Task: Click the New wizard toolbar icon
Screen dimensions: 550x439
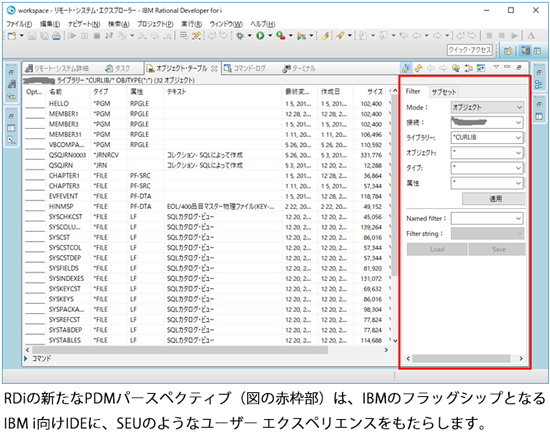Action: [12, 35]
